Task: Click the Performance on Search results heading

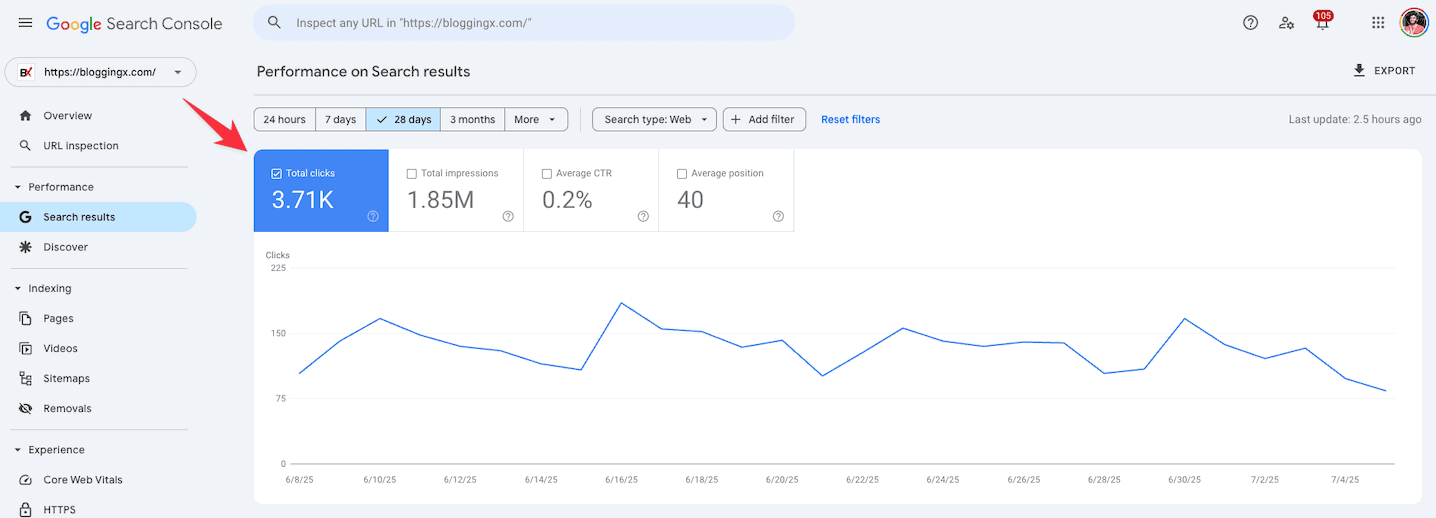Action: pos(364,71)
